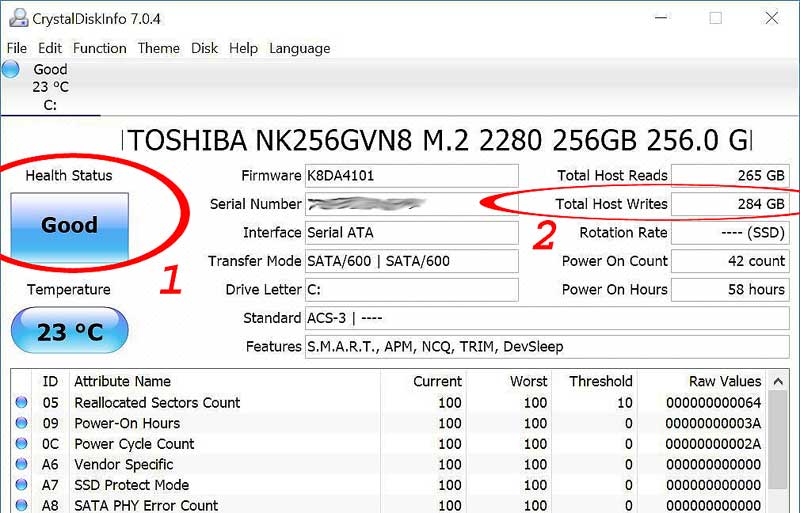Viewport: 800px width, 513px height.
Task: Click the attribute list scrollbar thumb
Action: (778, 440)
